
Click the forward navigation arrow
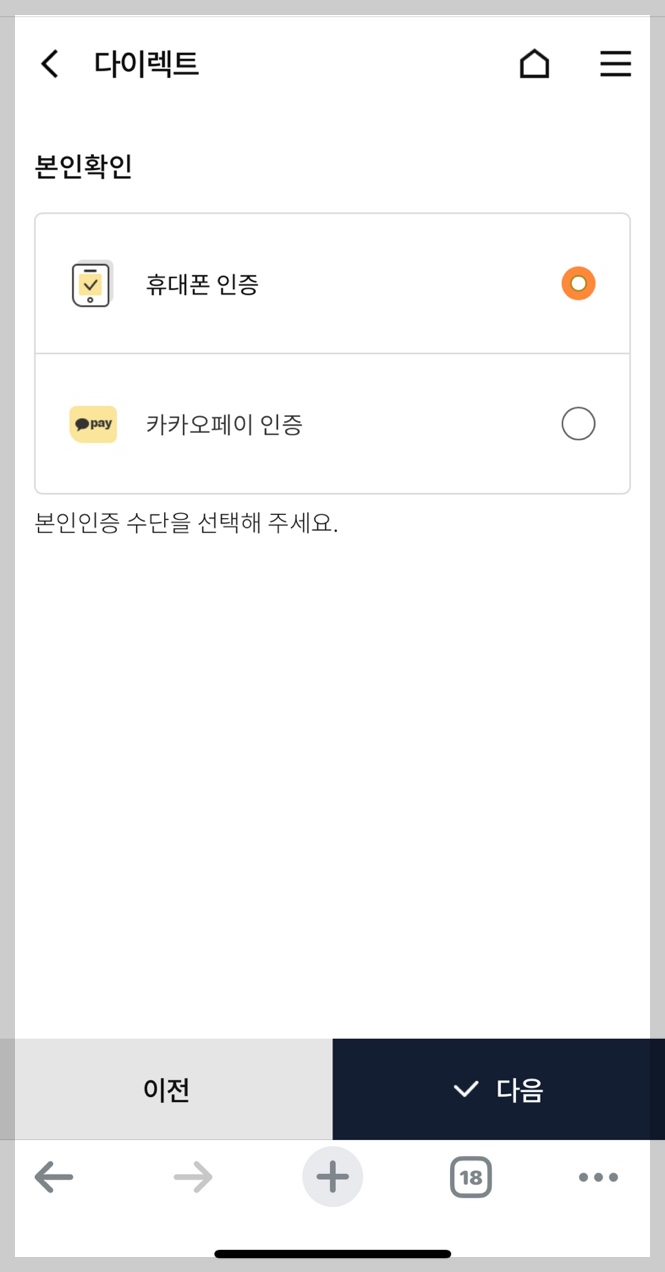[193, 1177]
